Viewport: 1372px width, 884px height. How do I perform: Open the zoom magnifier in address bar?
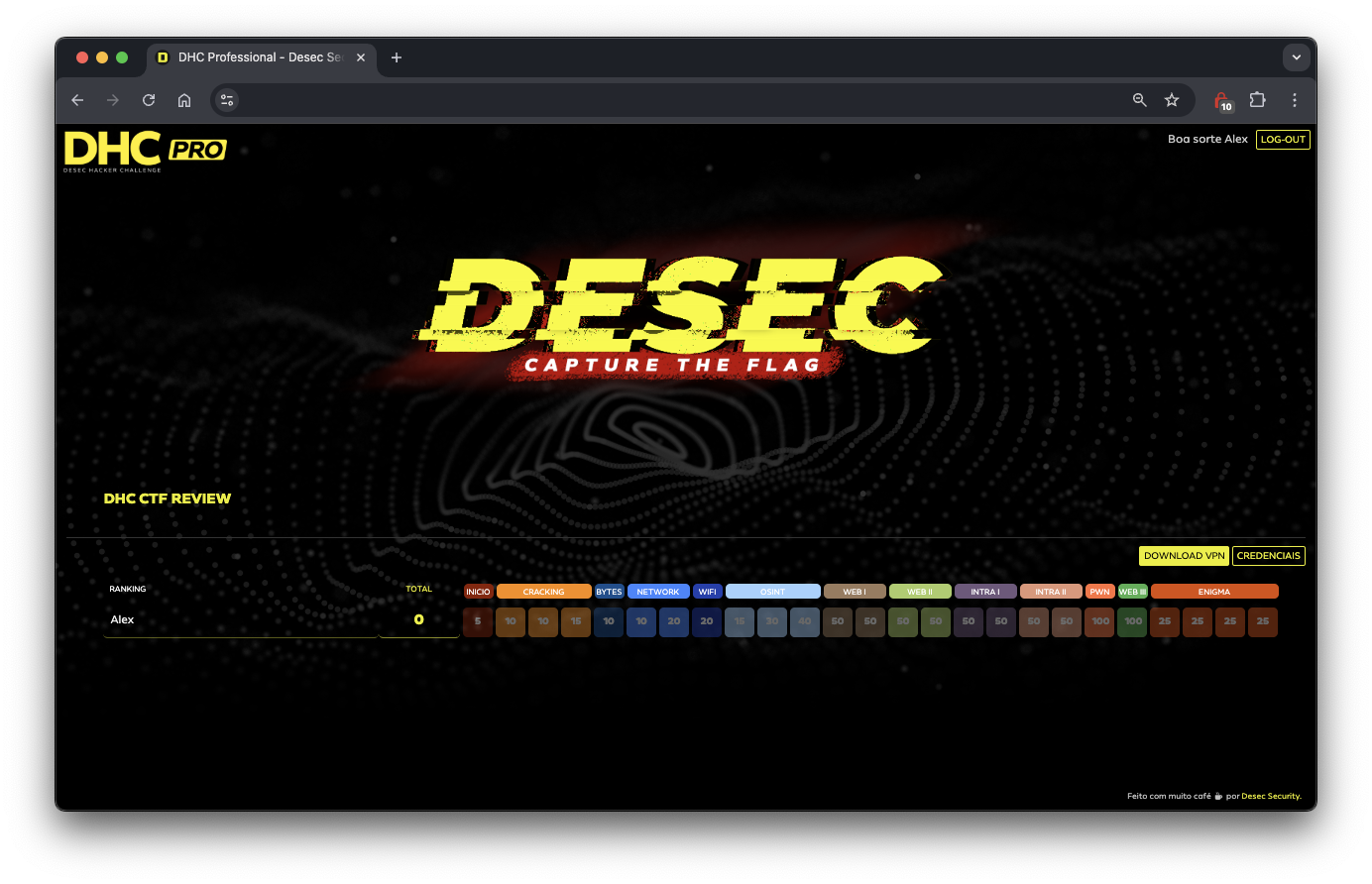1140,100
